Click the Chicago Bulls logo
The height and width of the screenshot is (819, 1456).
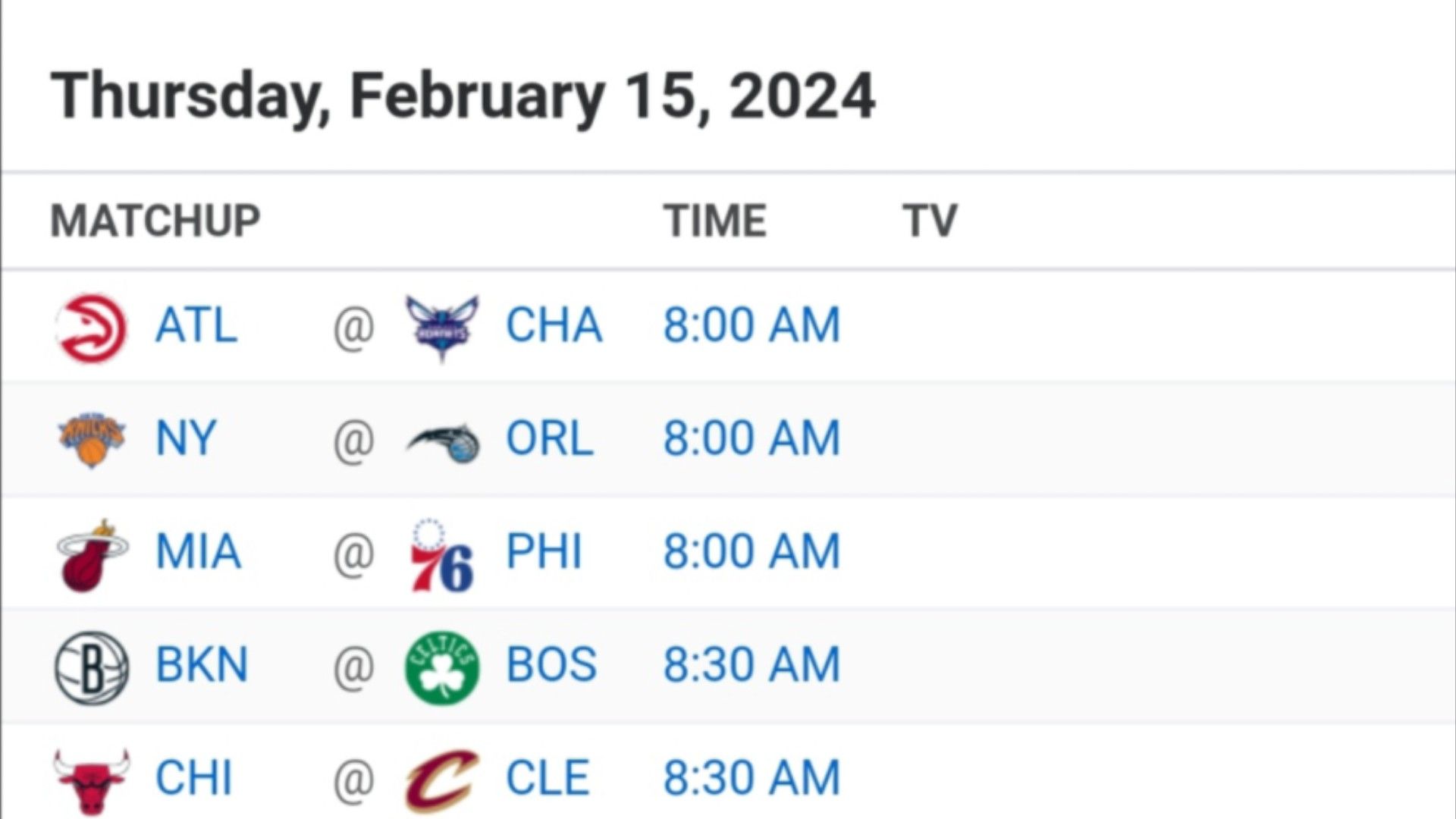92,782
